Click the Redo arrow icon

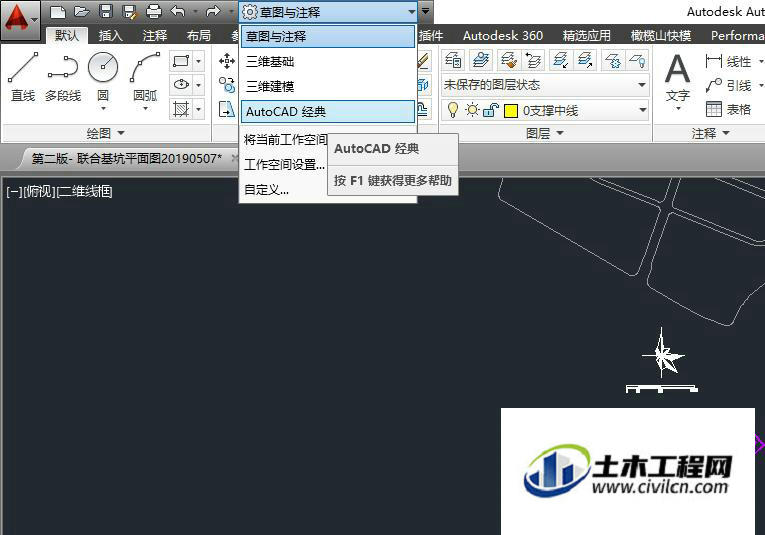pos(213,11)
